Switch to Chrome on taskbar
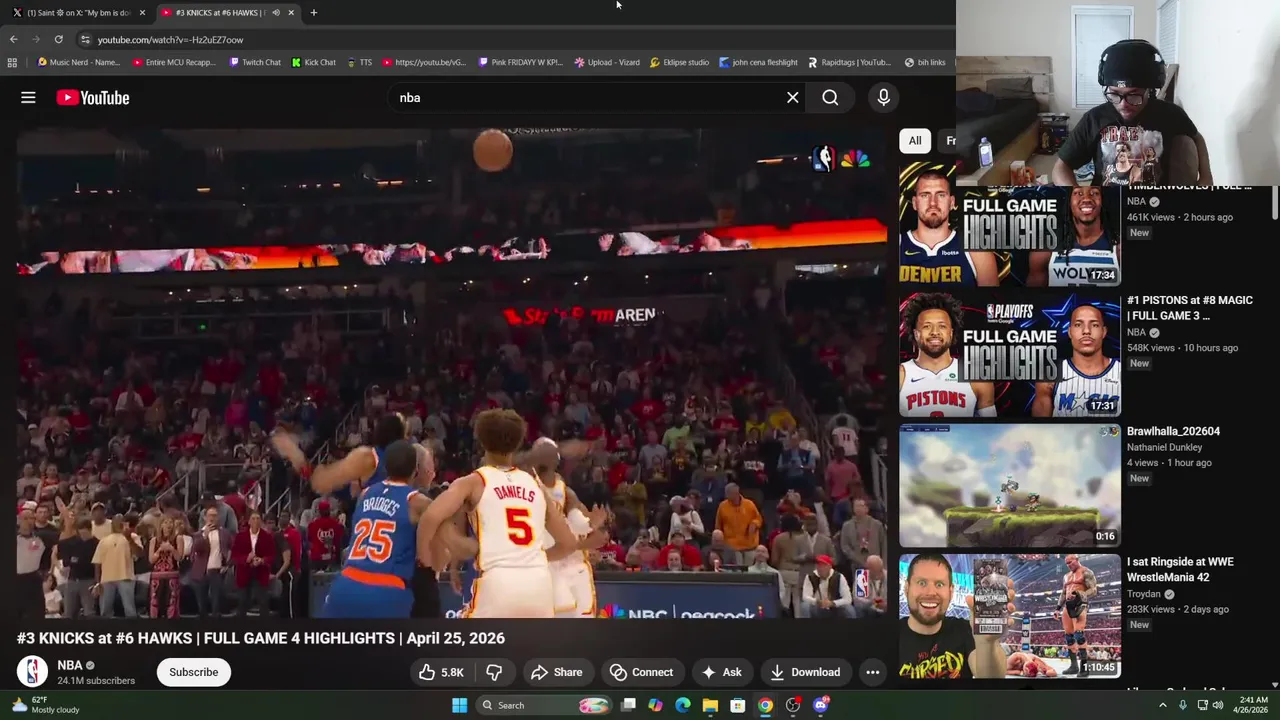The height and width of the screenshot is (720, 1280). [x=765, y=705]
